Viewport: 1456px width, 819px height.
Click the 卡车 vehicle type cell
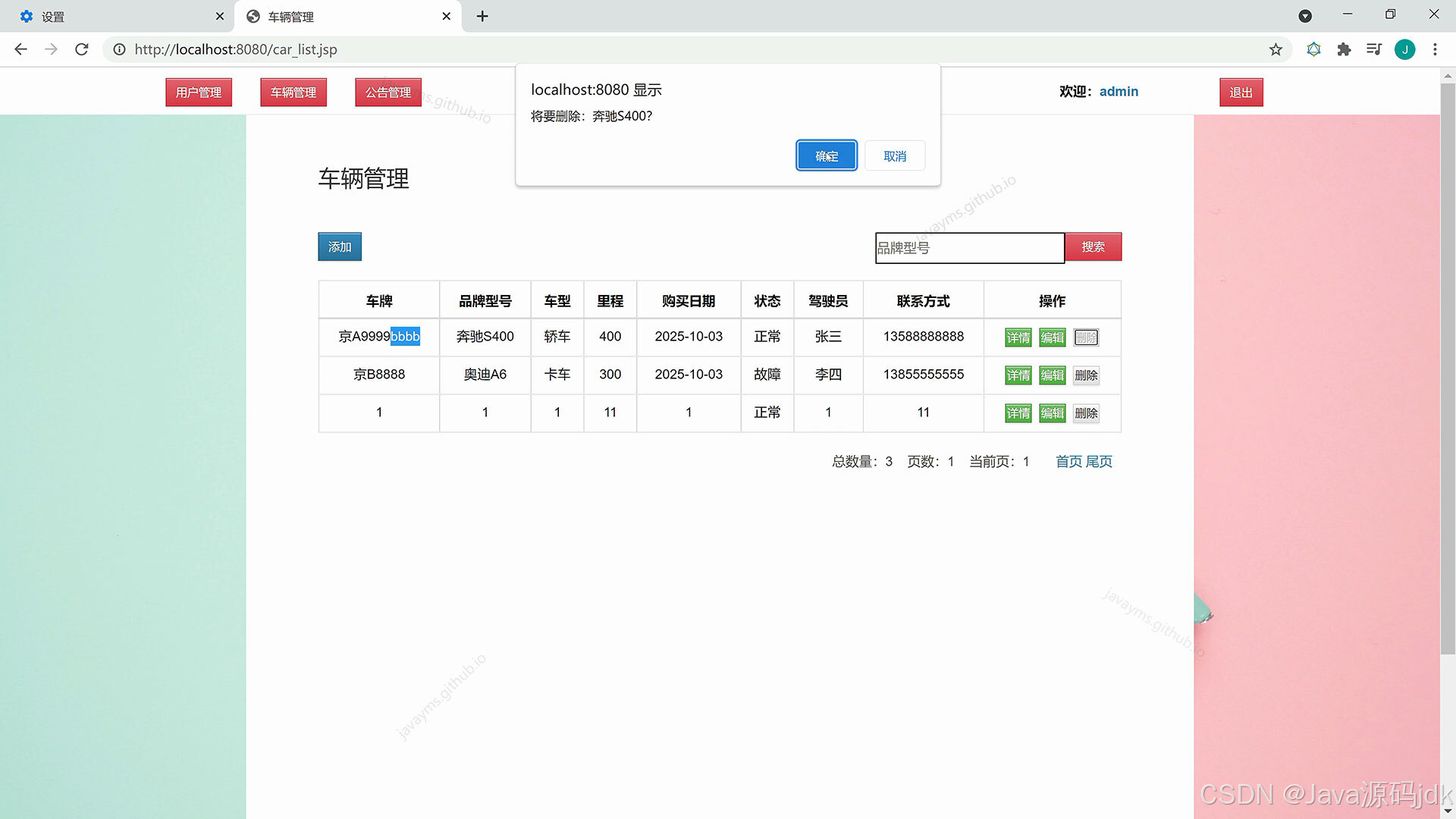pyautogui.click(x=557, y=374)
